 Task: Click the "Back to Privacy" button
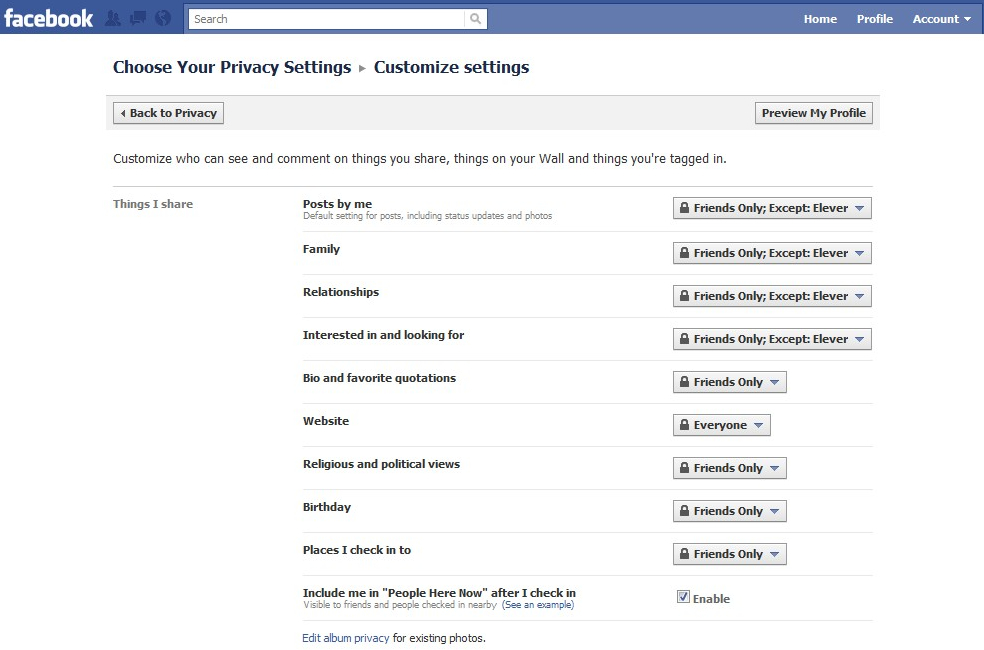point(168,113)
